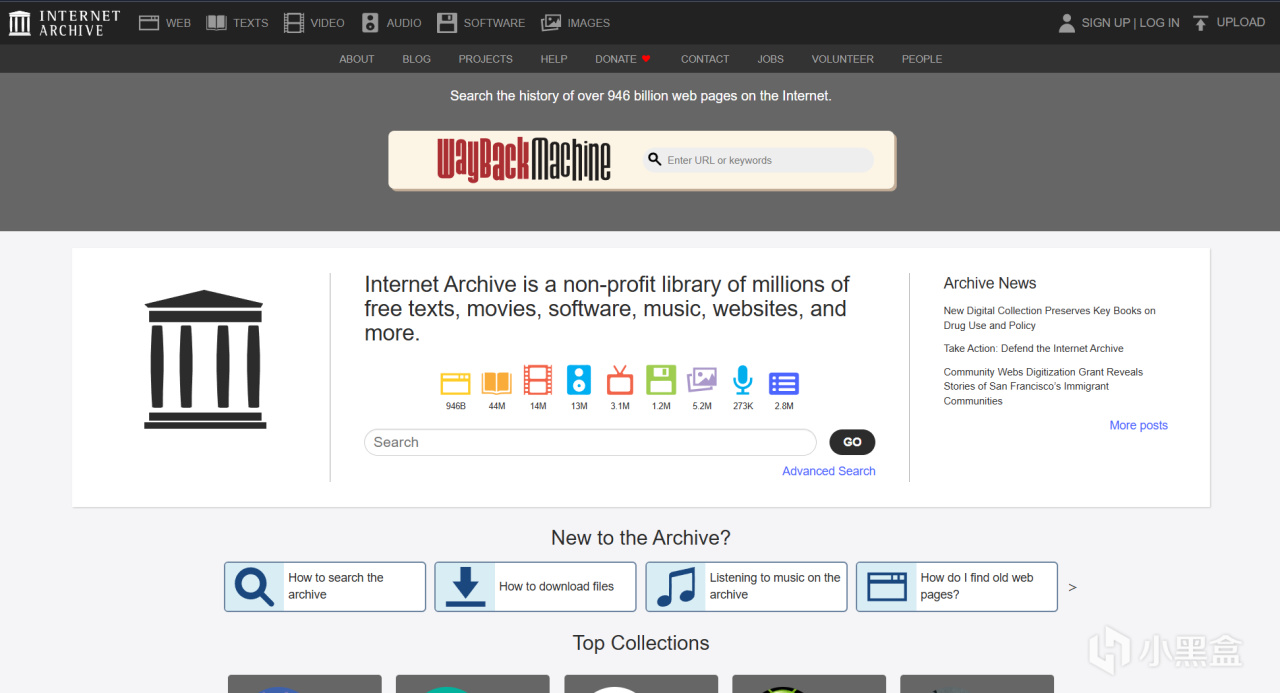Click the SIGN UP link
The image size is (1280, 693).
[x=1106, y=23]
